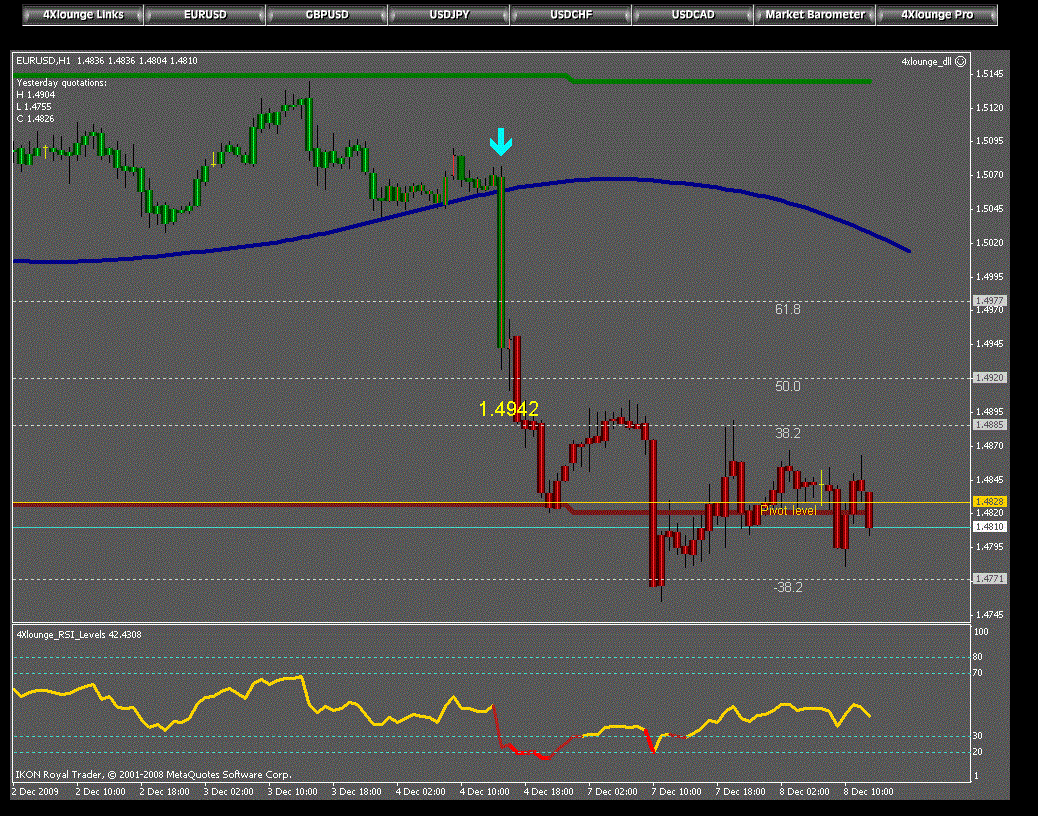Click the L 1.4755 yesterday low value
This screenshot has height=816, width=1038.
click(34, 107)
